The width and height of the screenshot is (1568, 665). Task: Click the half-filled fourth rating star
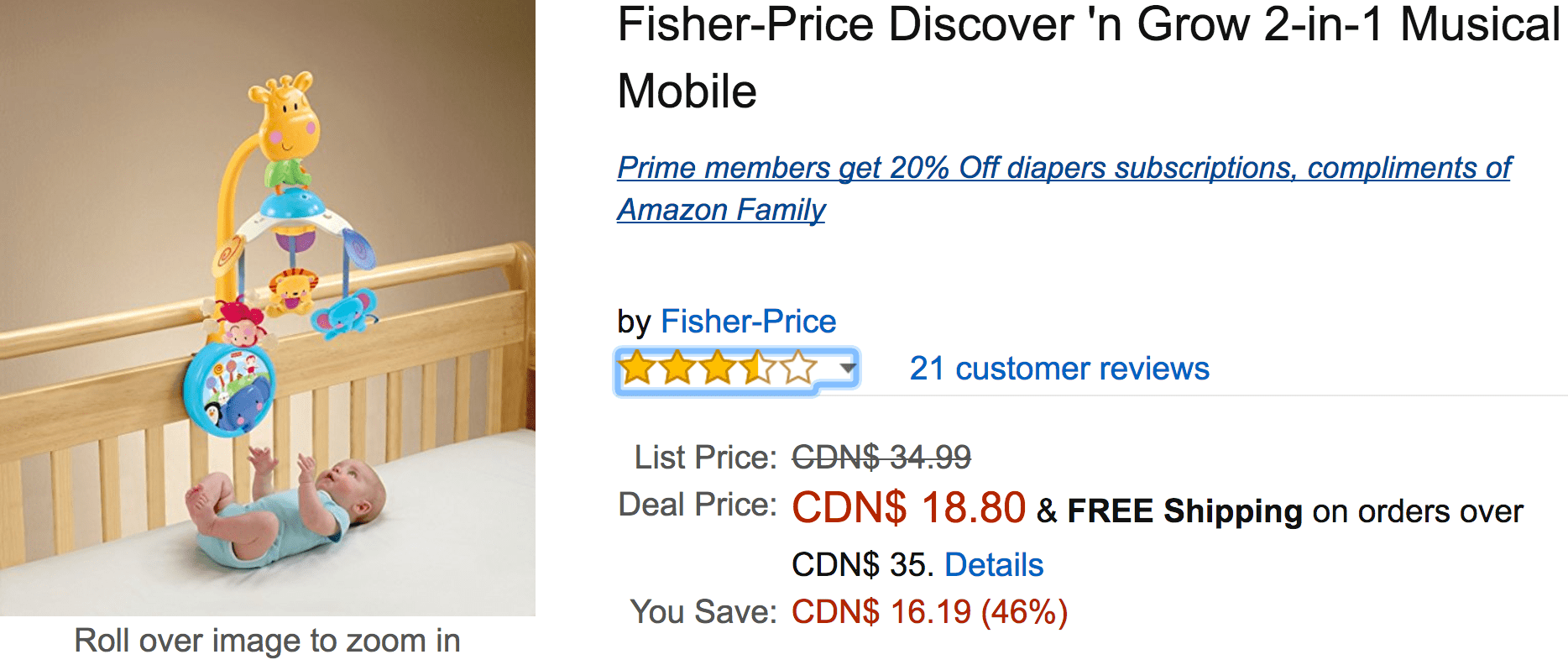(x=758, y=368)
